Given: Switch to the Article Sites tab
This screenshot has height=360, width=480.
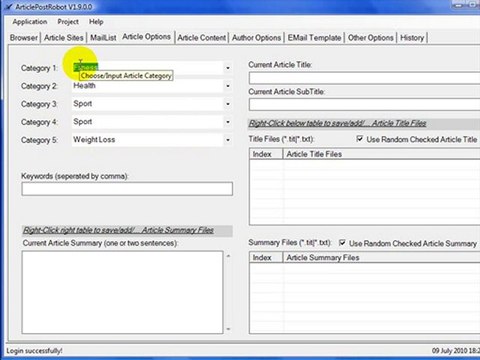Looking at the screenshot, I should pos(63,38).
